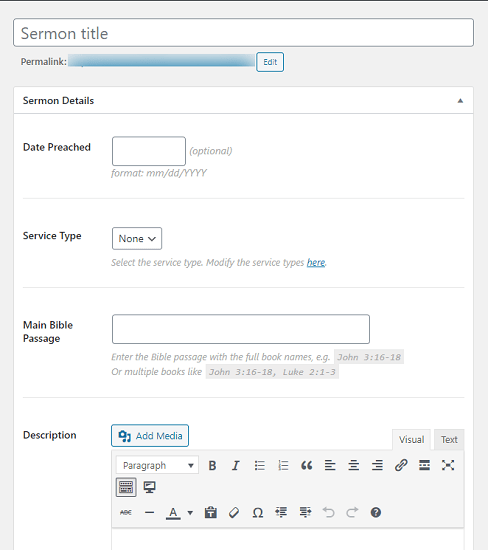Insert a bulleted list
488x550 pixels.
[260, 465]
